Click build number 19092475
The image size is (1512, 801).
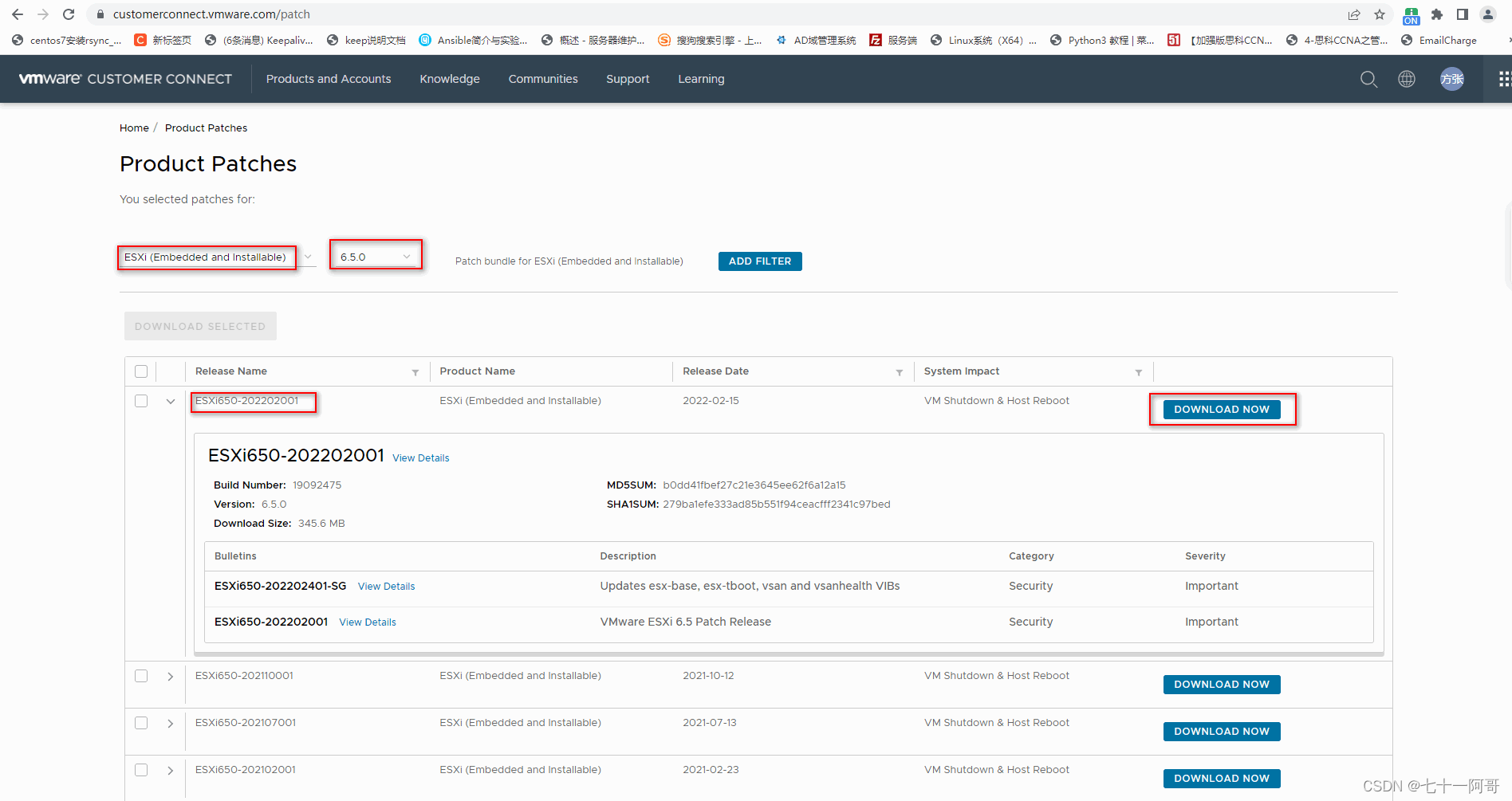tap(317, 485)
